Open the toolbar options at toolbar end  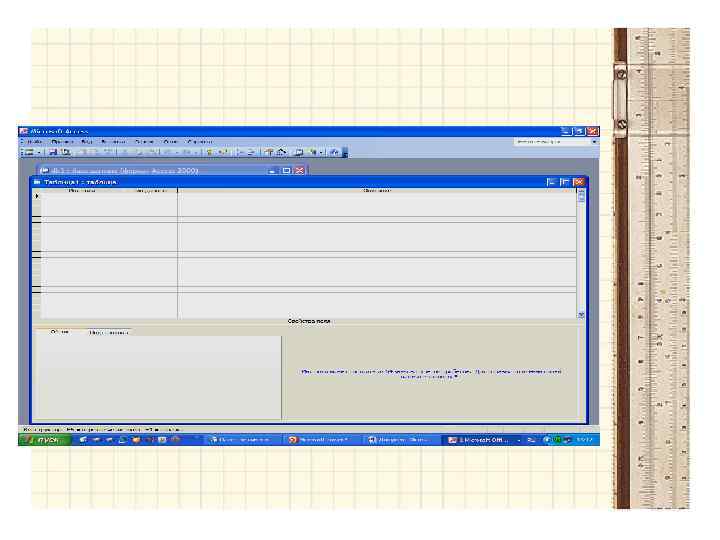point(345,152)
